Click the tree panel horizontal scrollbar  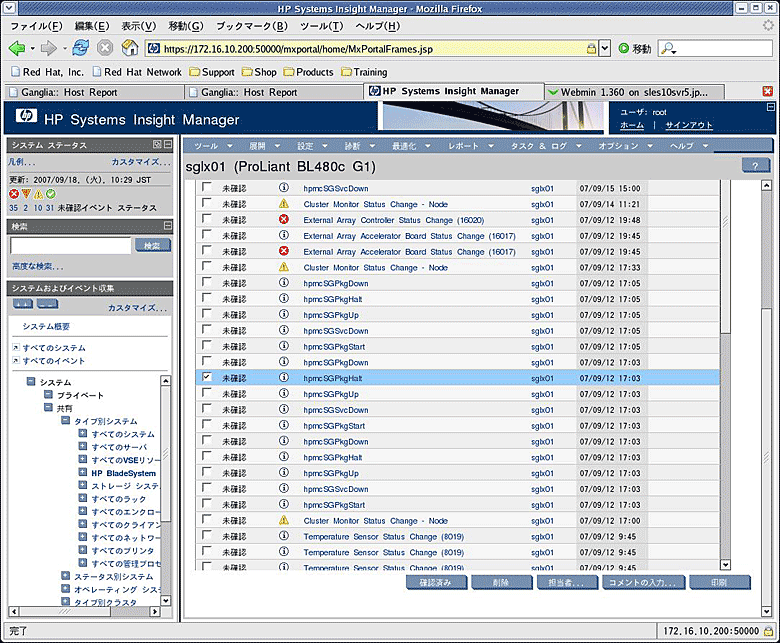pyautogui.click(x=85, y=611)
